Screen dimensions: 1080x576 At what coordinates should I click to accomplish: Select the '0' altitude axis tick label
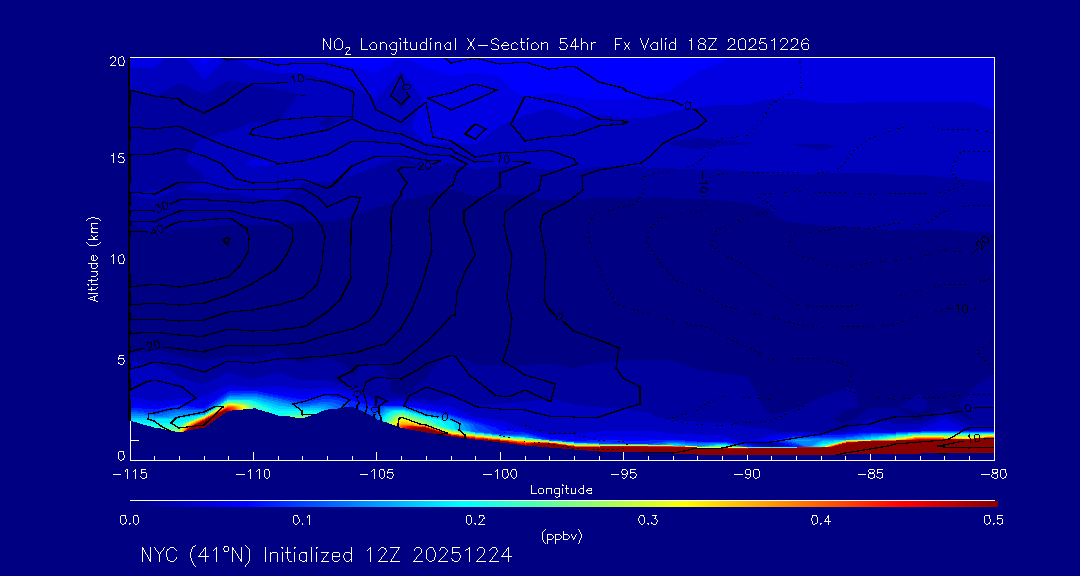click(121, 456)
